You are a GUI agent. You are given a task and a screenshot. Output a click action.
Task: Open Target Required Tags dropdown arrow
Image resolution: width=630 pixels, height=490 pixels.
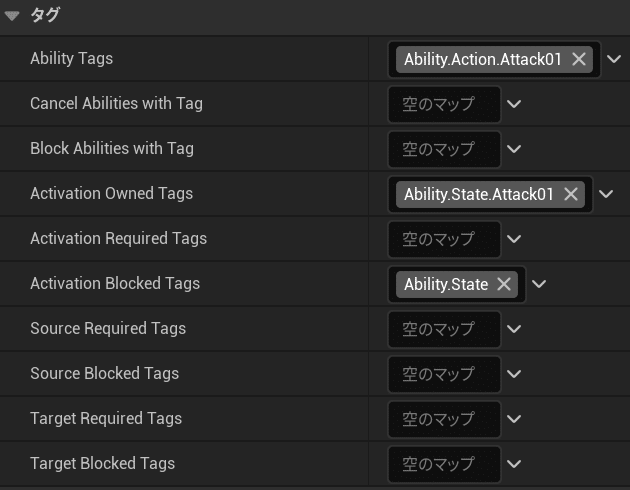coord(514,419)
